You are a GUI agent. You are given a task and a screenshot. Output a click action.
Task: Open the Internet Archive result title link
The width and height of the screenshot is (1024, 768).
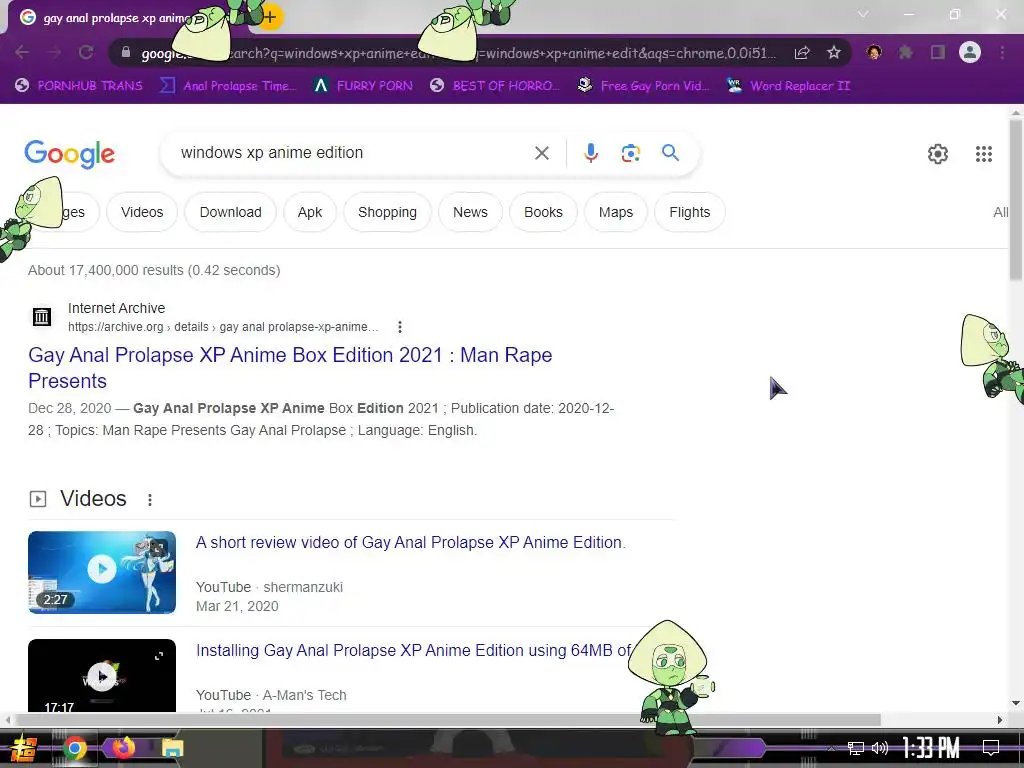pos(290,368)
